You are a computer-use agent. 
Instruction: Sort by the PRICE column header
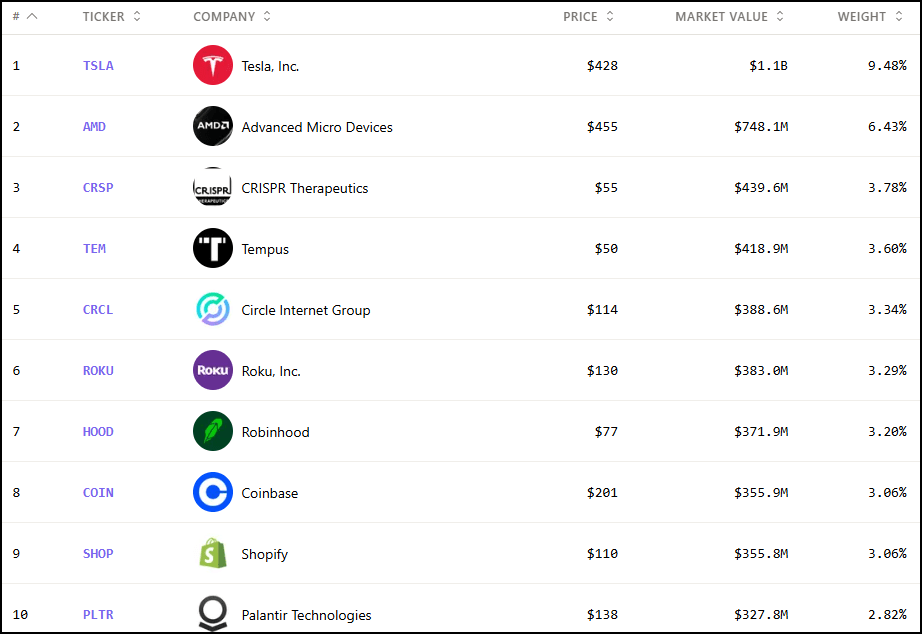pyautogui.click(x=589, y=16)
